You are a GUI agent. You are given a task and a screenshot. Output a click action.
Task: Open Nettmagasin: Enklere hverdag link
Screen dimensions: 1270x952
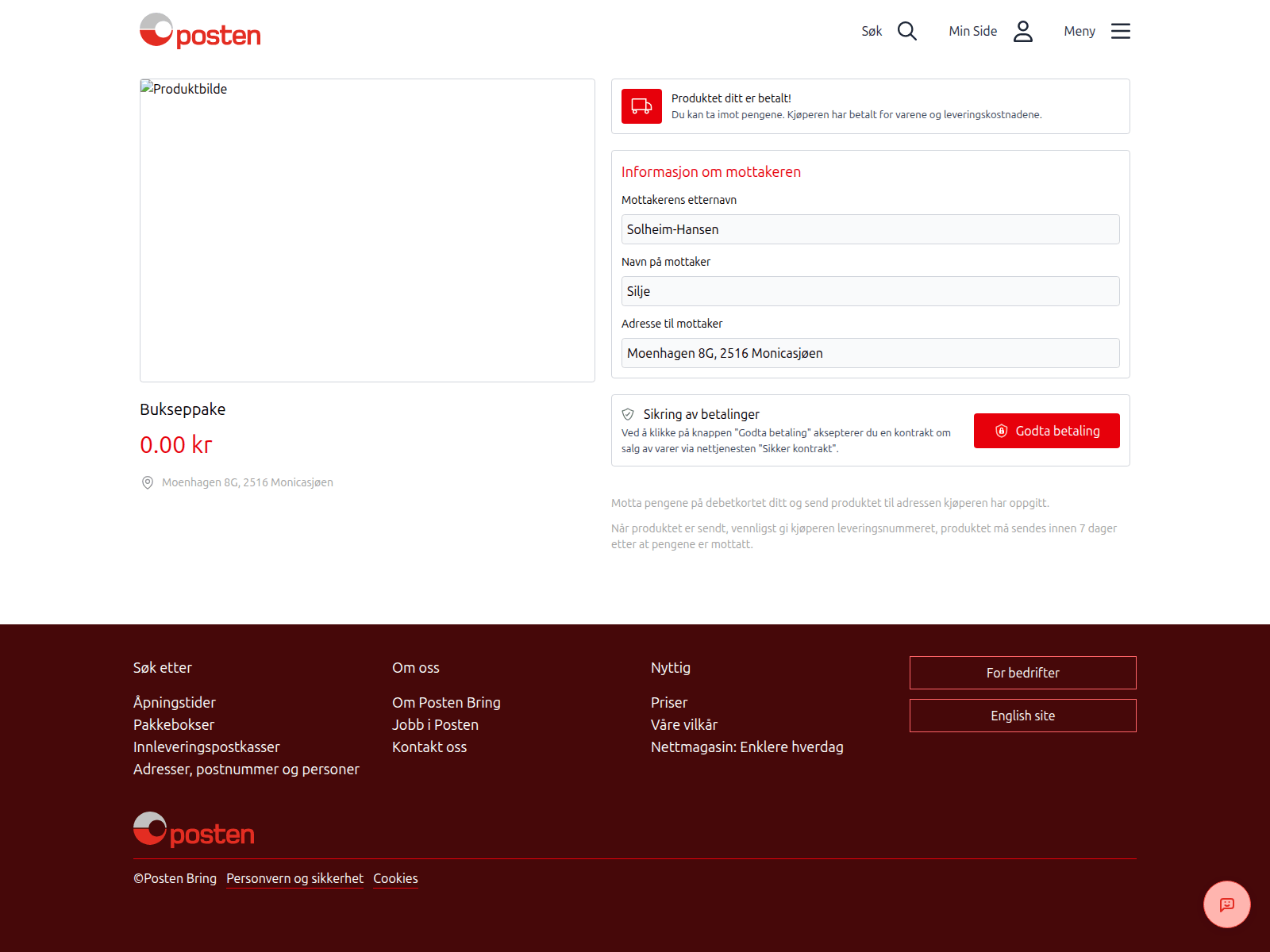click(x=747, y=747)
